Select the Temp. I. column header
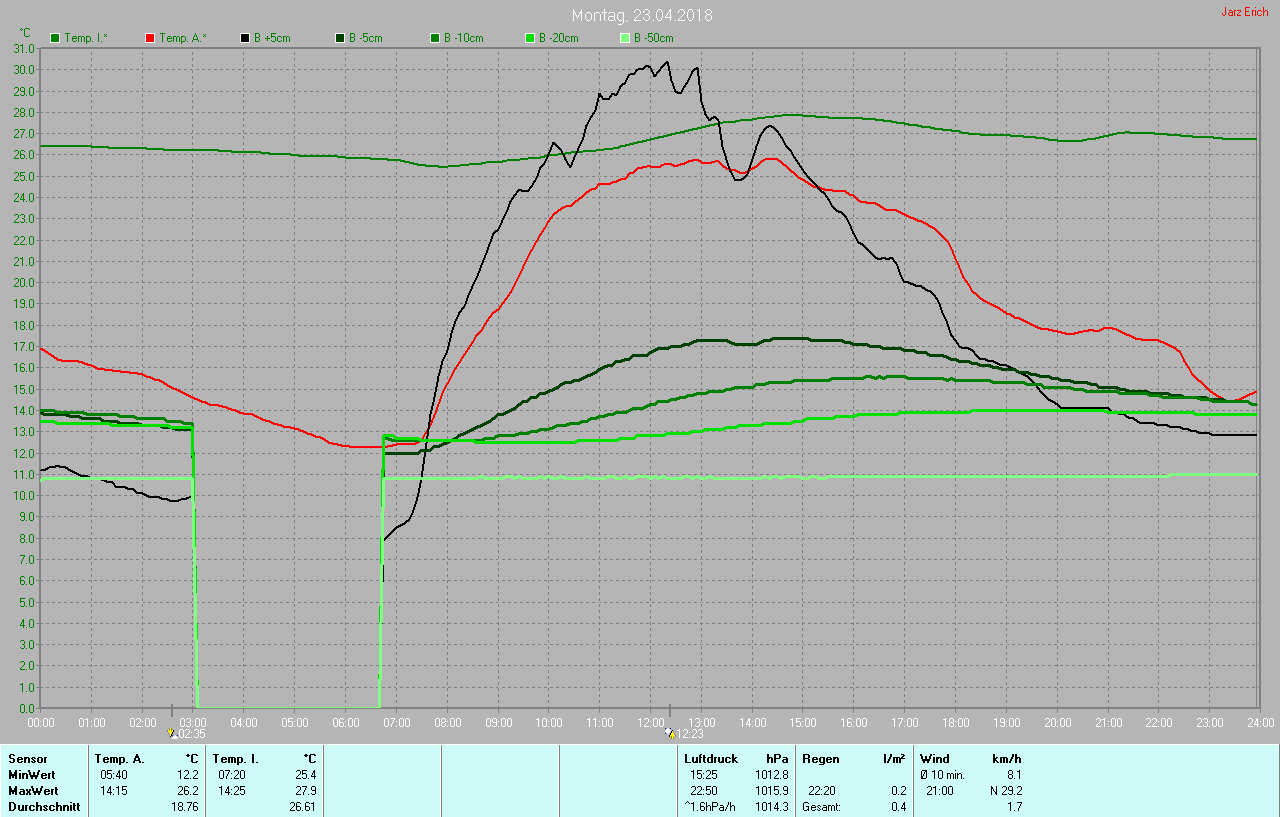1280x817 pixels. (x=236, y=759)
